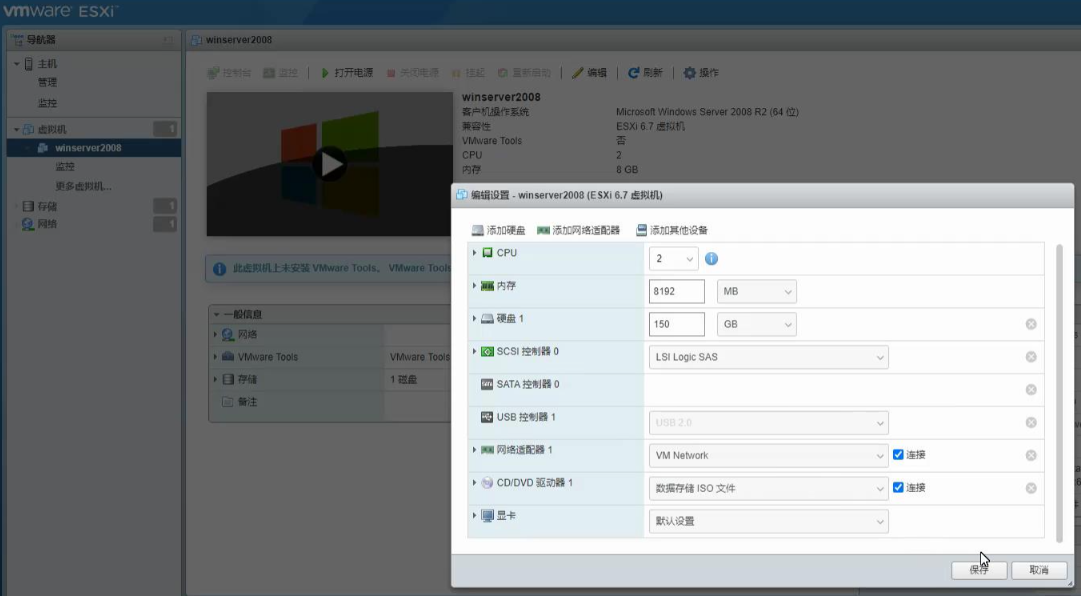Click the hard disk size 150 field
This screenshot has height=596, width=1081.
(676, 324)
